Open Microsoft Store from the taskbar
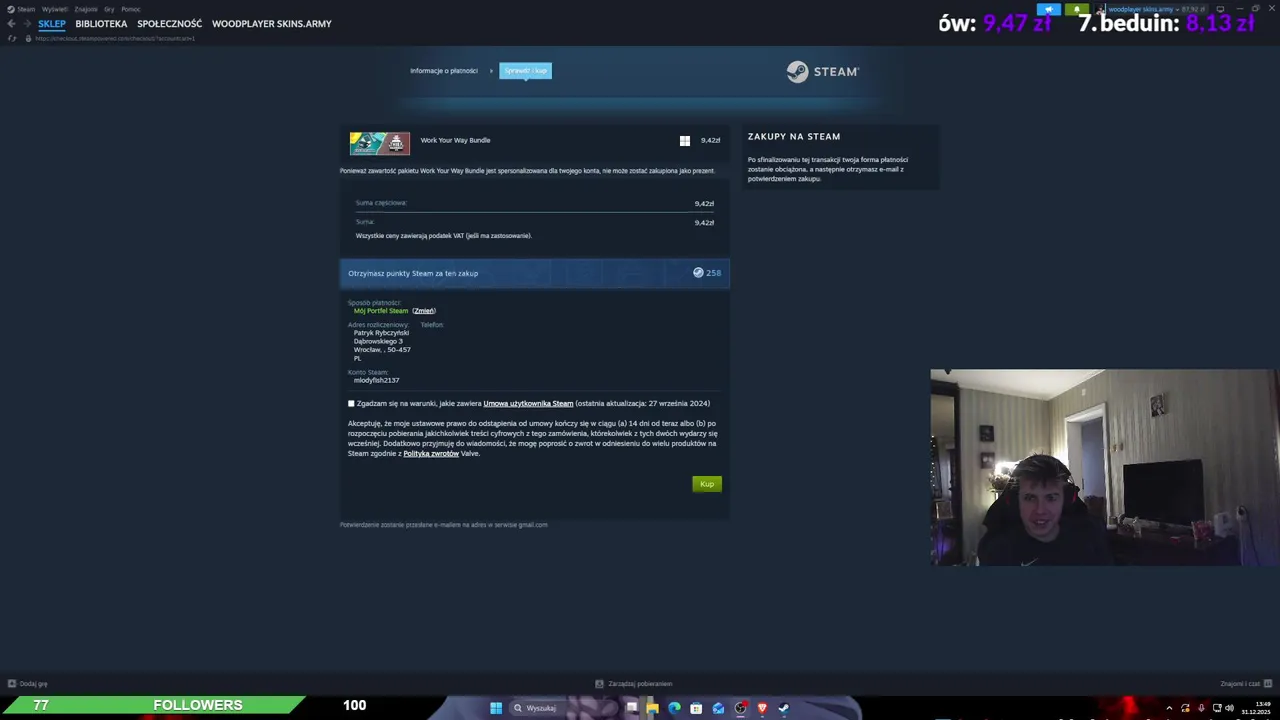 click(x=696, y=708)
